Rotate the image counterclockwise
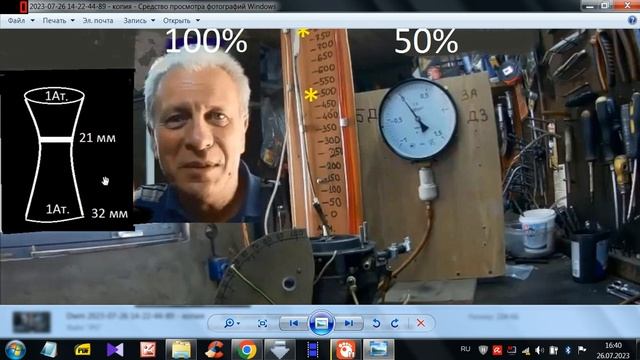 [x=376, y=323]
